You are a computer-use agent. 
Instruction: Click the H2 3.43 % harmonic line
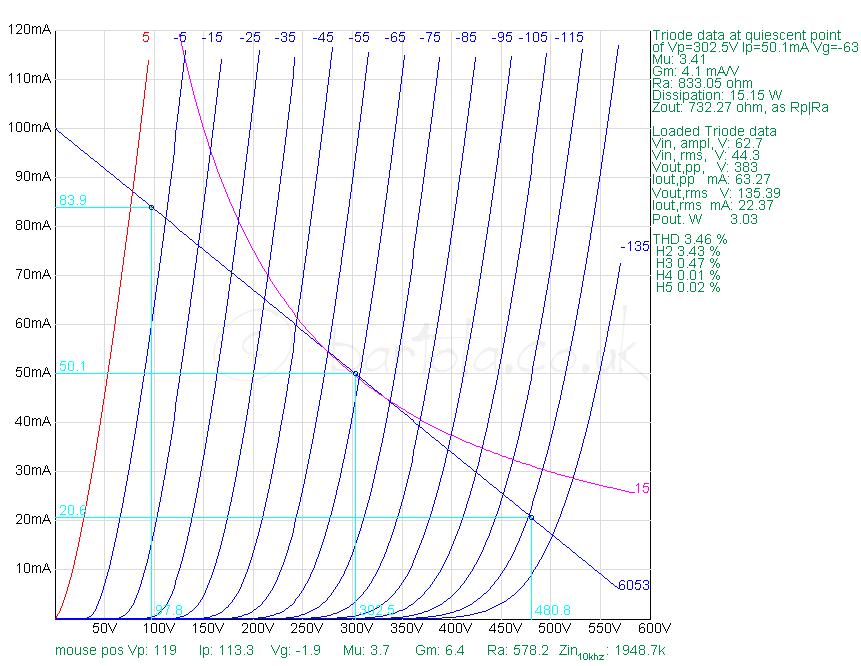tap(688, 251)
